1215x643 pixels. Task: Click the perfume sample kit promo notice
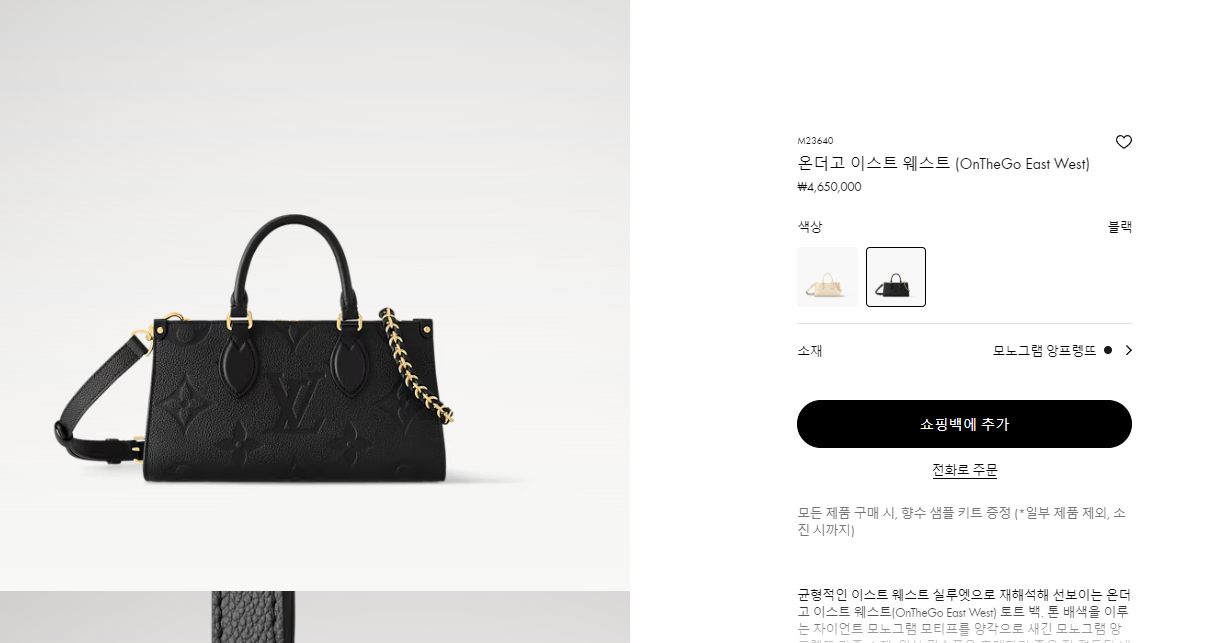(964, 521)
